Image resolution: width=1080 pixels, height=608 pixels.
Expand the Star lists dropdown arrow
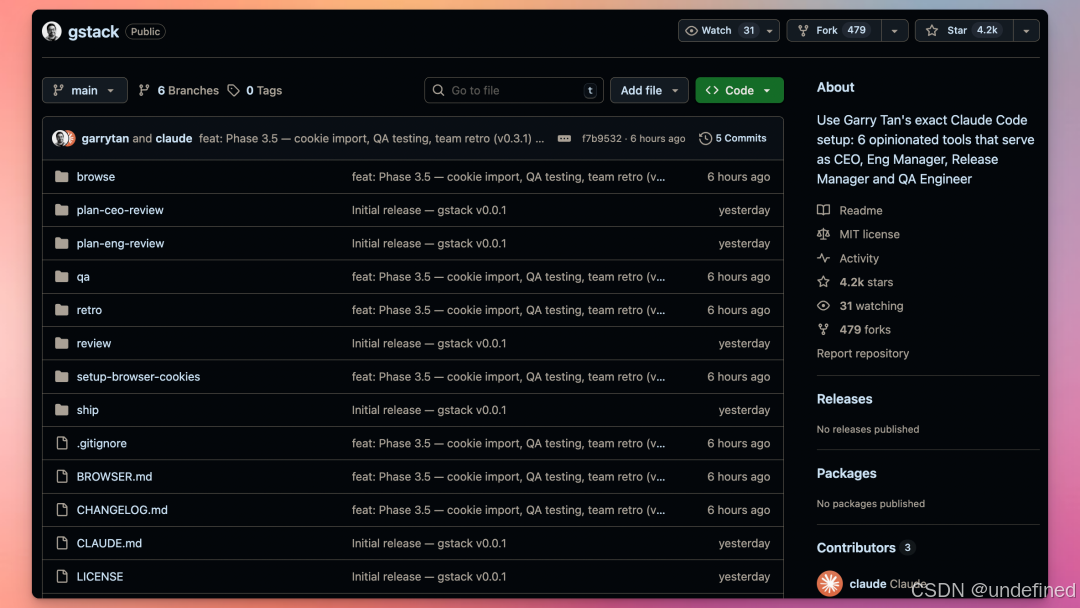(1026, 30)
